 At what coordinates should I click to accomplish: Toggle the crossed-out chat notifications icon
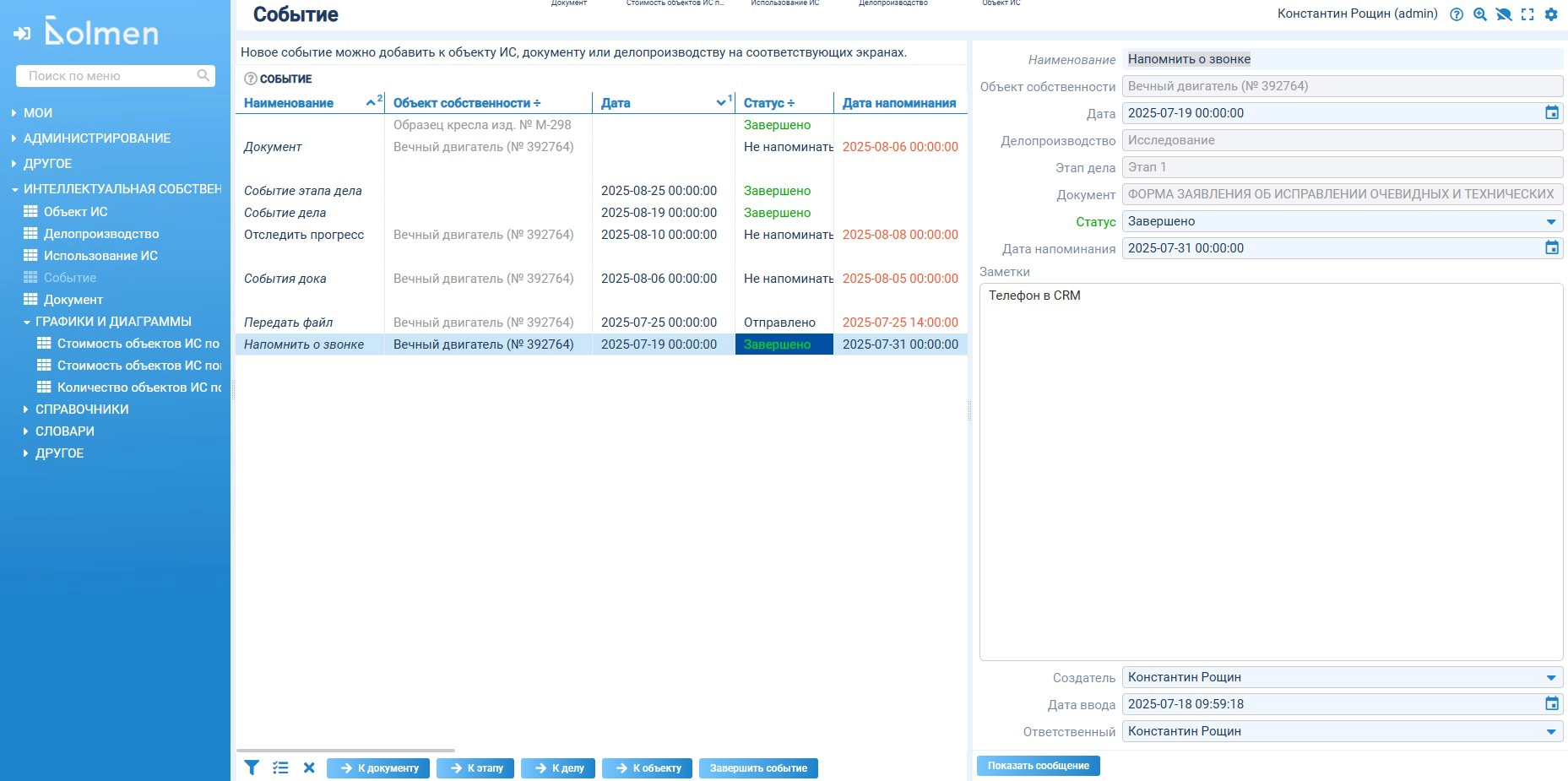coord(1504,14)
